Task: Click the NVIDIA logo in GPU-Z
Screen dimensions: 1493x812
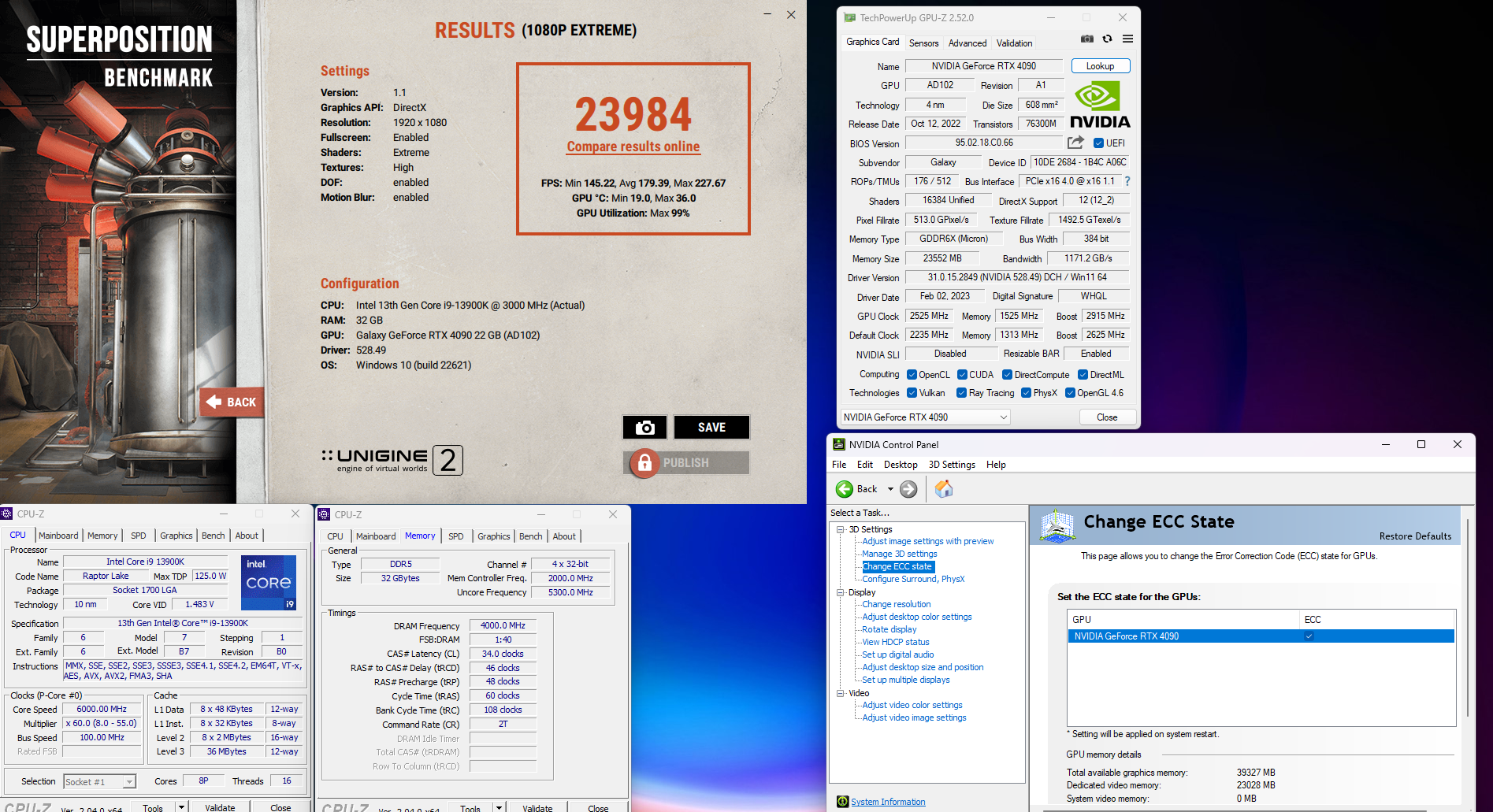Action: tap(1100, 106)
